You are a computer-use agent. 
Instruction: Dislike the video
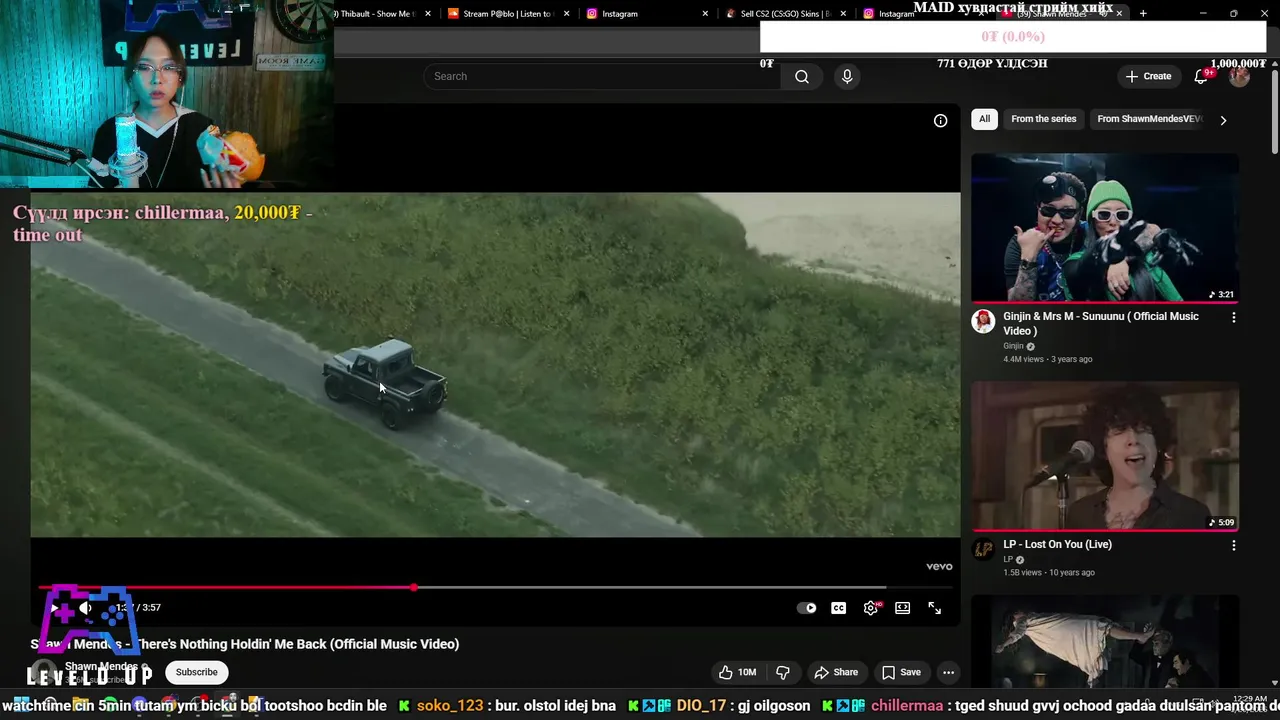point(783,672)
